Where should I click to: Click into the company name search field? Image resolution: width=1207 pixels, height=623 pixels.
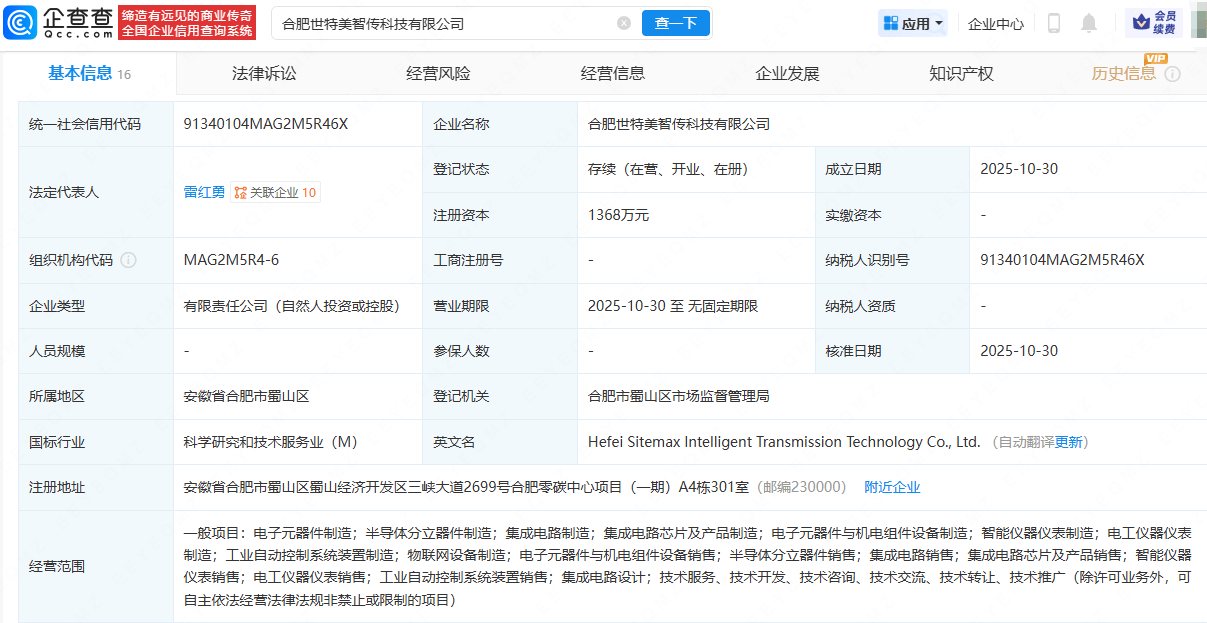[445, 23]
